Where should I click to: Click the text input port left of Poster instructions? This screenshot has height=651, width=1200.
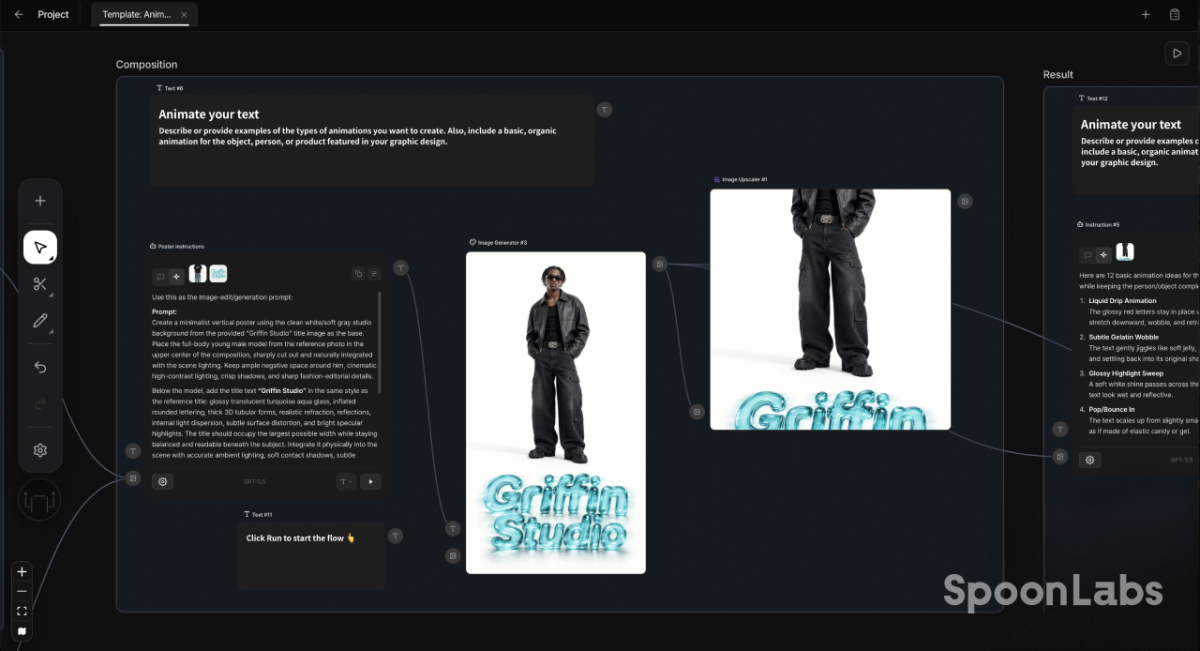[133, 451]
